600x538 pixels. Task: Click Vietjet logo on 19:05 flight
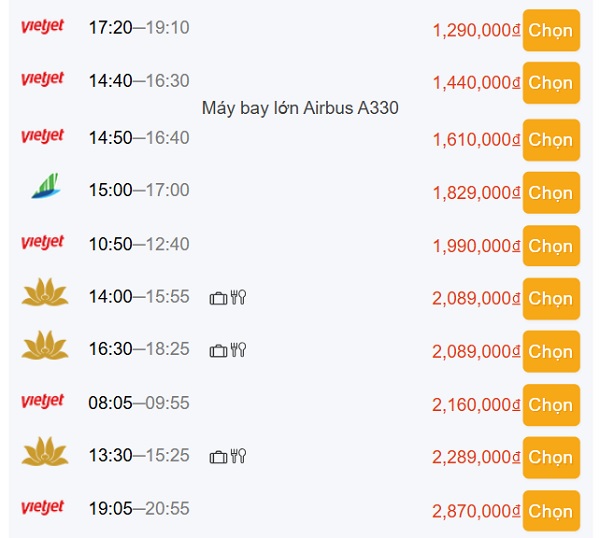(x=42, y=507)
